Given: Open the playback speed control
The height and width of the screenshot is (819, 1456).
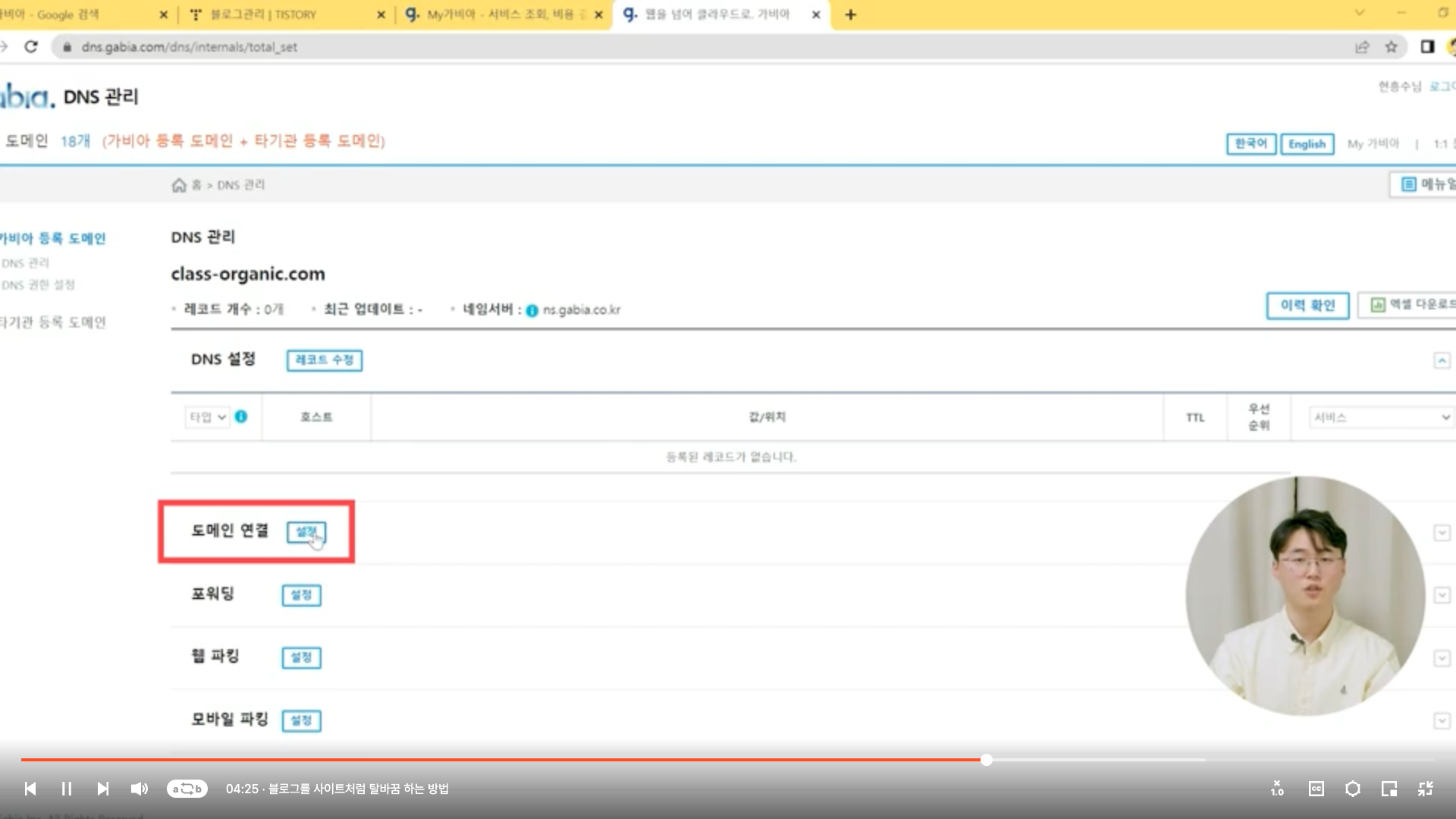Looking at the screenshot, I should pos(1278,789).
